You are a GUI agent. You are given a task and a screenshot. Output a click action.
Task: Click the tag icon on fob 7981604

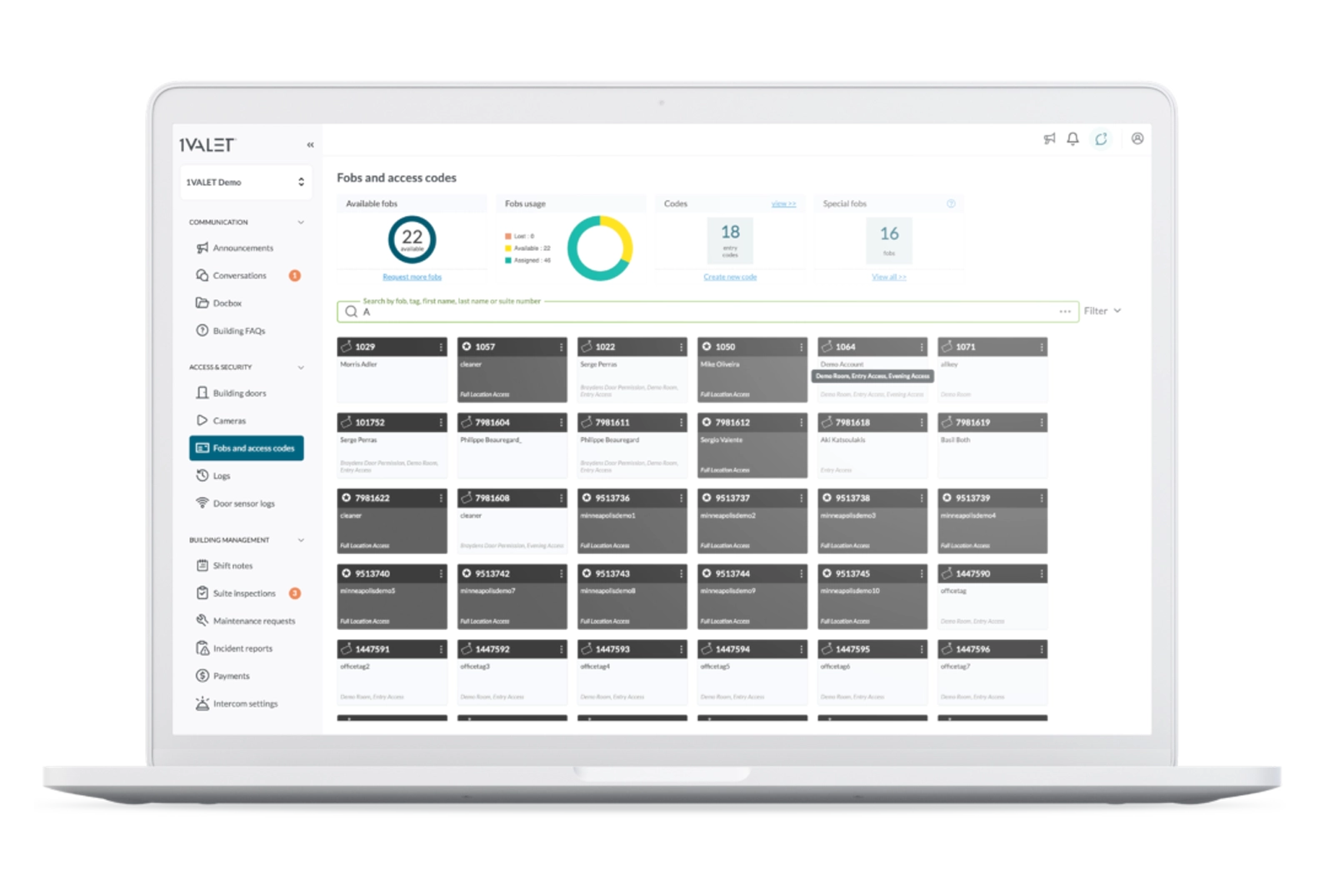click(467, 422)
